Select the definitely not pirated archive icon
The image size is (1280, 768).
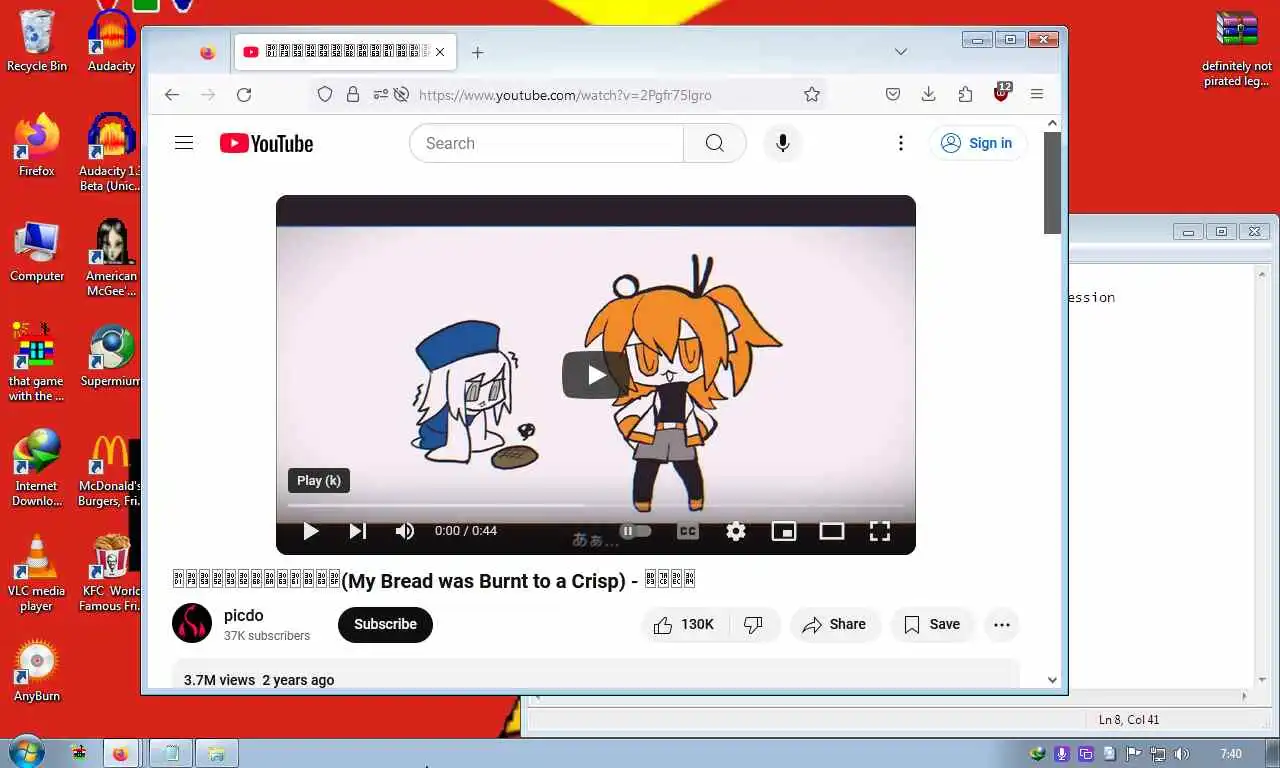1237,49
